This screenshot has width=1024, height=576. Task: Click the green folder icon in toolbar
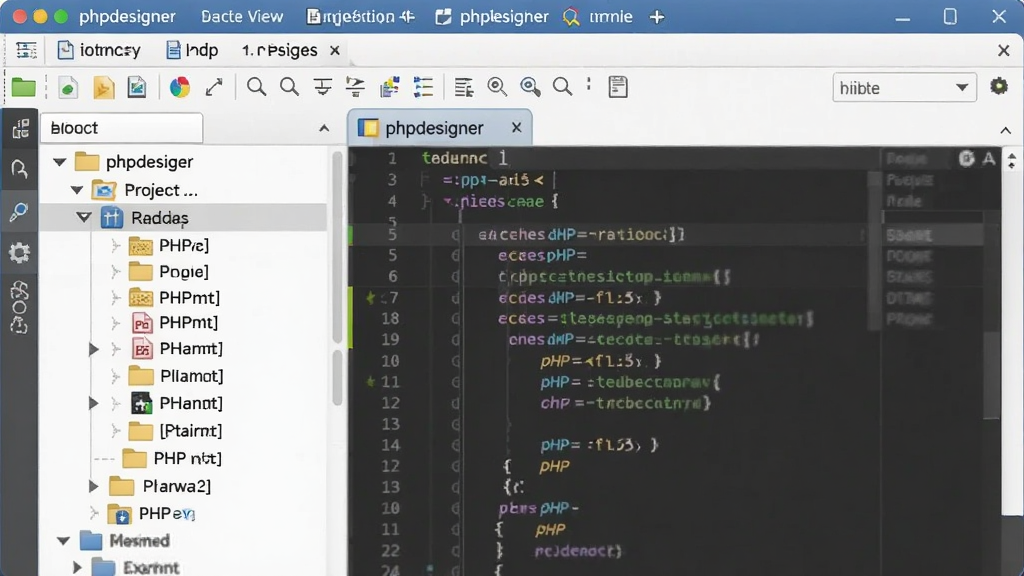tap(24, 87)
